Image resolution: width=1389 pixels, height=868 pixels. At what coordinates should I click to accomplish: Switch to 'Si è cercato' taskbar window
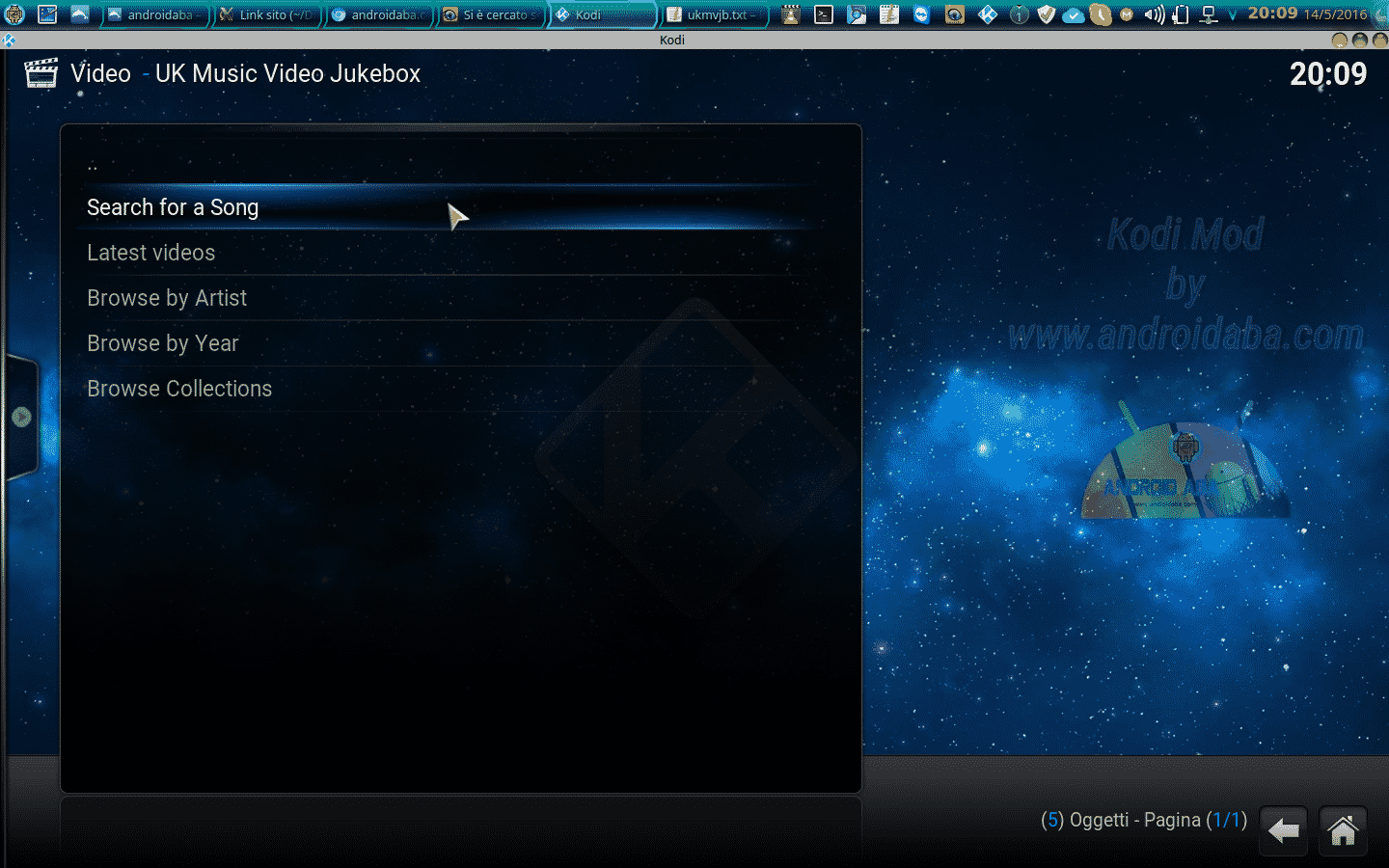[x=491, y=14]
